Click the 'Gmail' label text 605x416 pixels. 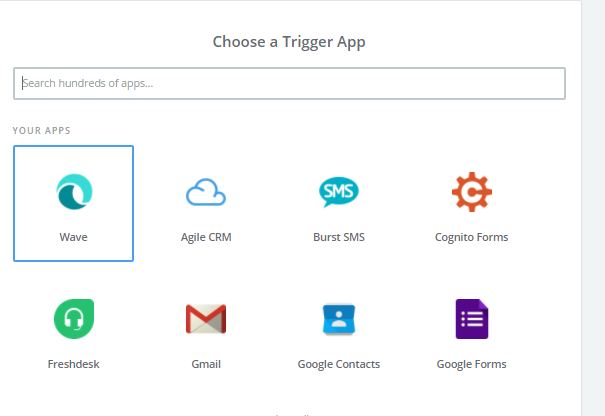[206, 364]
